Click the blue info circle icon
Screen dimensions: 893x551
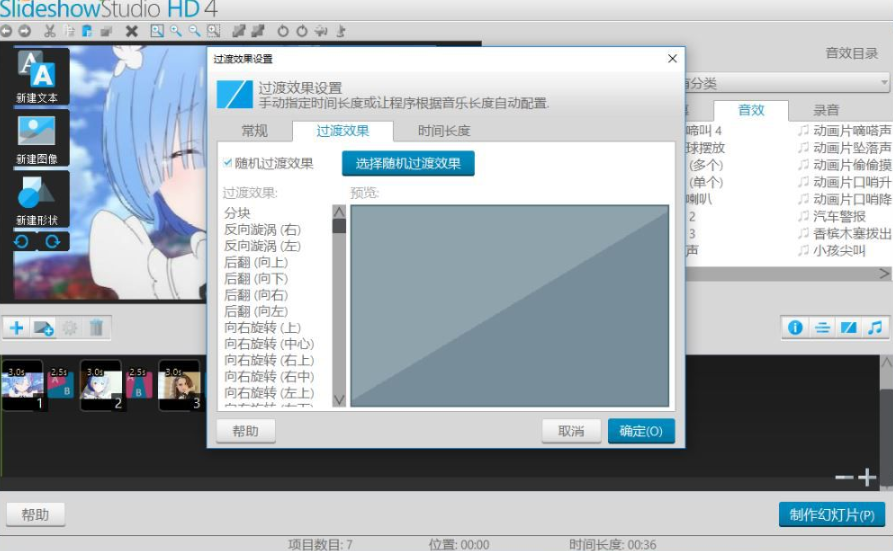(795, 328)
